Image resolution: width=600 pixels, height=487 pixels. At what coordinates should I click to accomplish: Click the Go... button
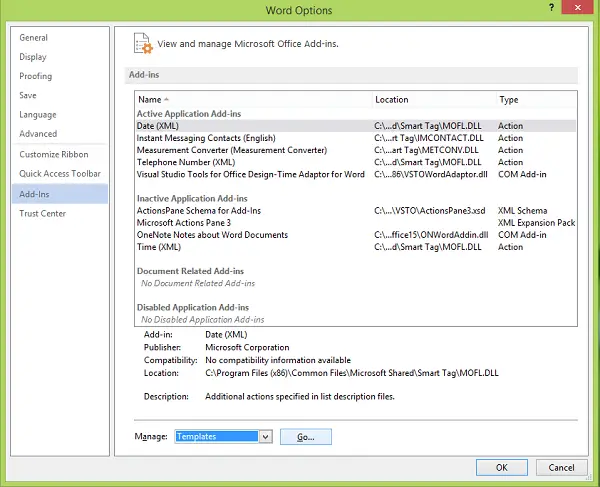[x=306, y=437]
